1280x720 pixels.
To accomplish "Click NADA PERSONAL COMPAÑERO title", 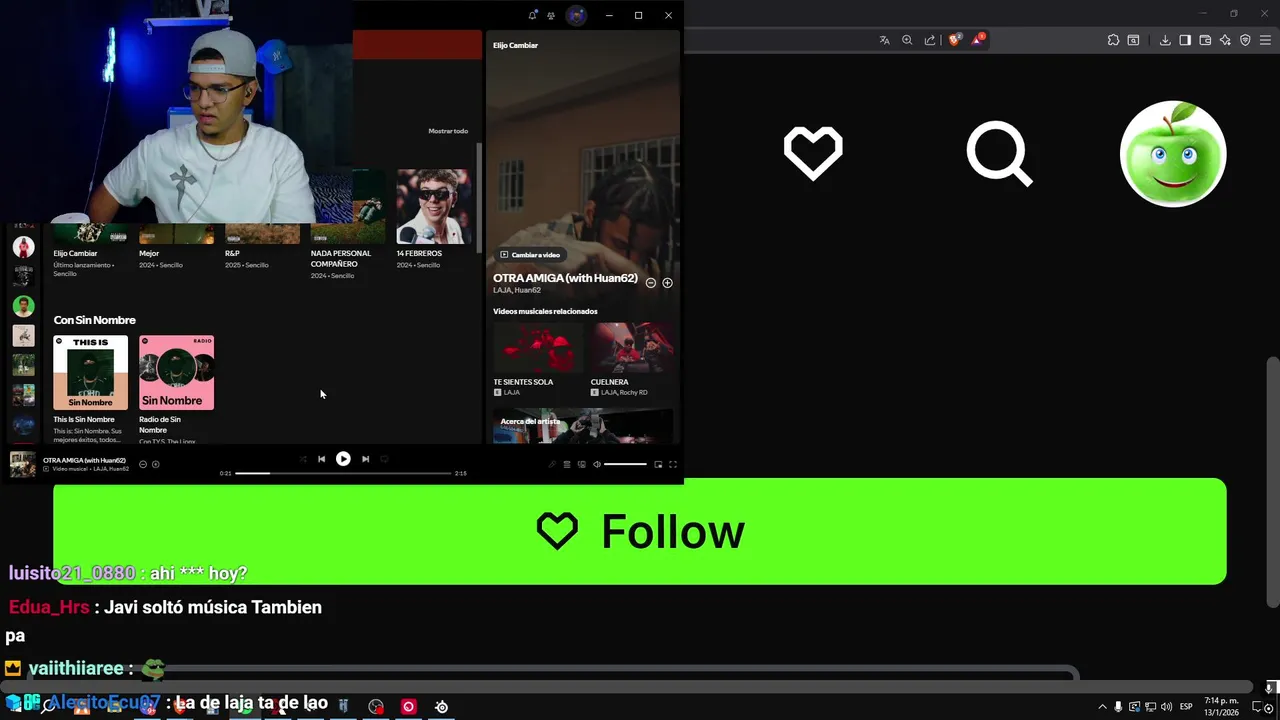I will pos(341,259).
